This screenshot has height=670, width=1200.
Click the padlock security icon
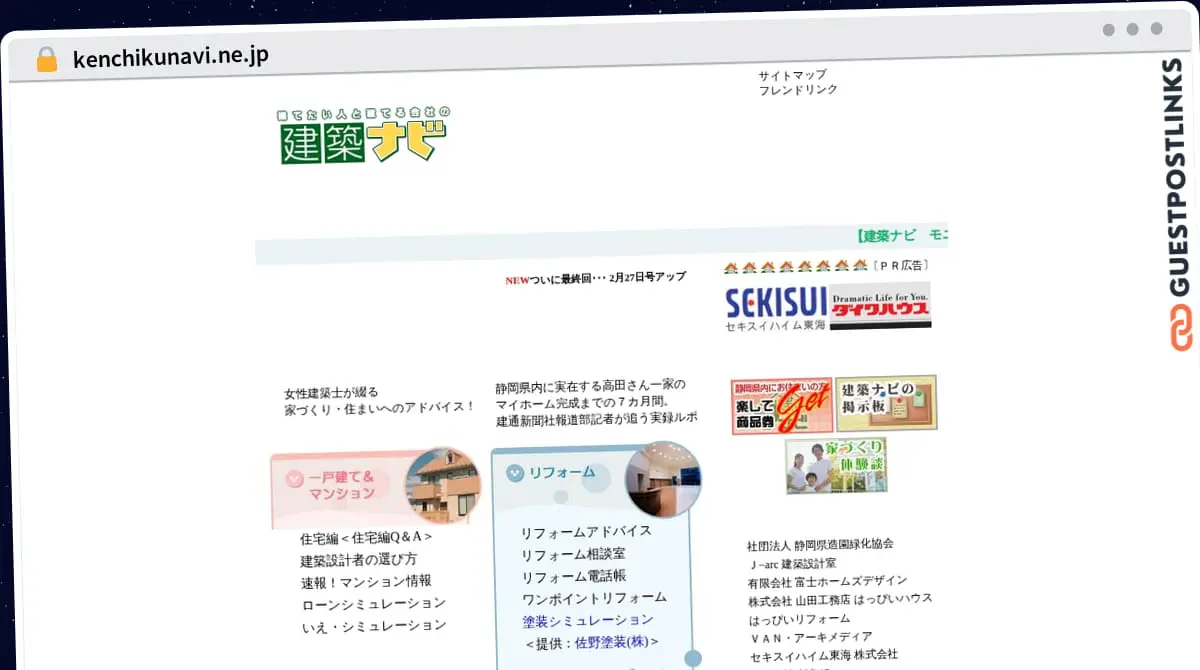click(x=46, y=59)
